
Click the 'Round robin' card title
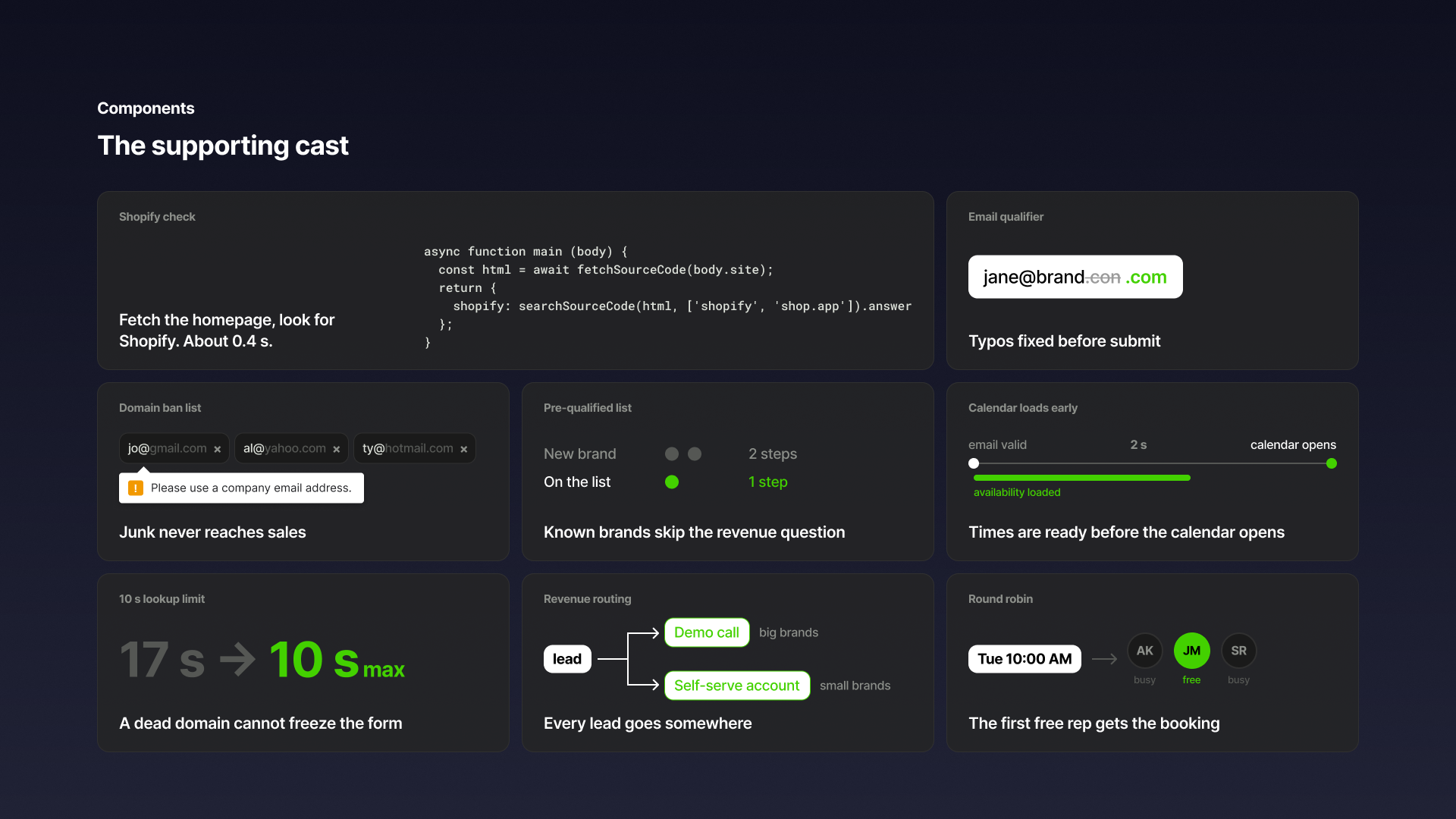click(x=1000, y=599)
